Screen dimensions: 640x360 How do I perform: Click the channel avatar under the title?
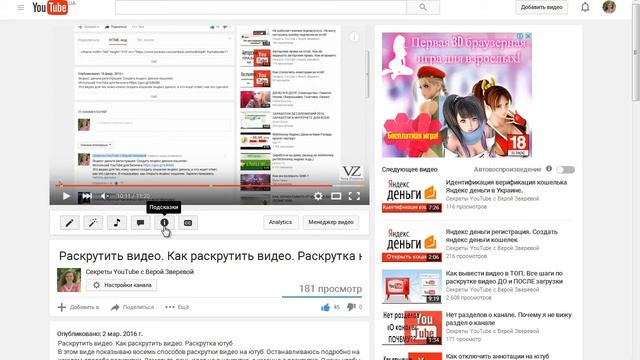click(69, 280)
